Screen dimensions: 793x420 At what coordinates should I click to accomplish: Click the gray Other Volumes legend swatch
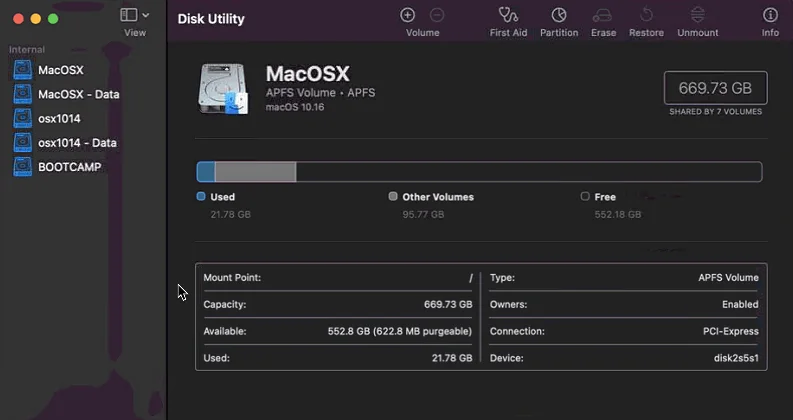point(393,197)
